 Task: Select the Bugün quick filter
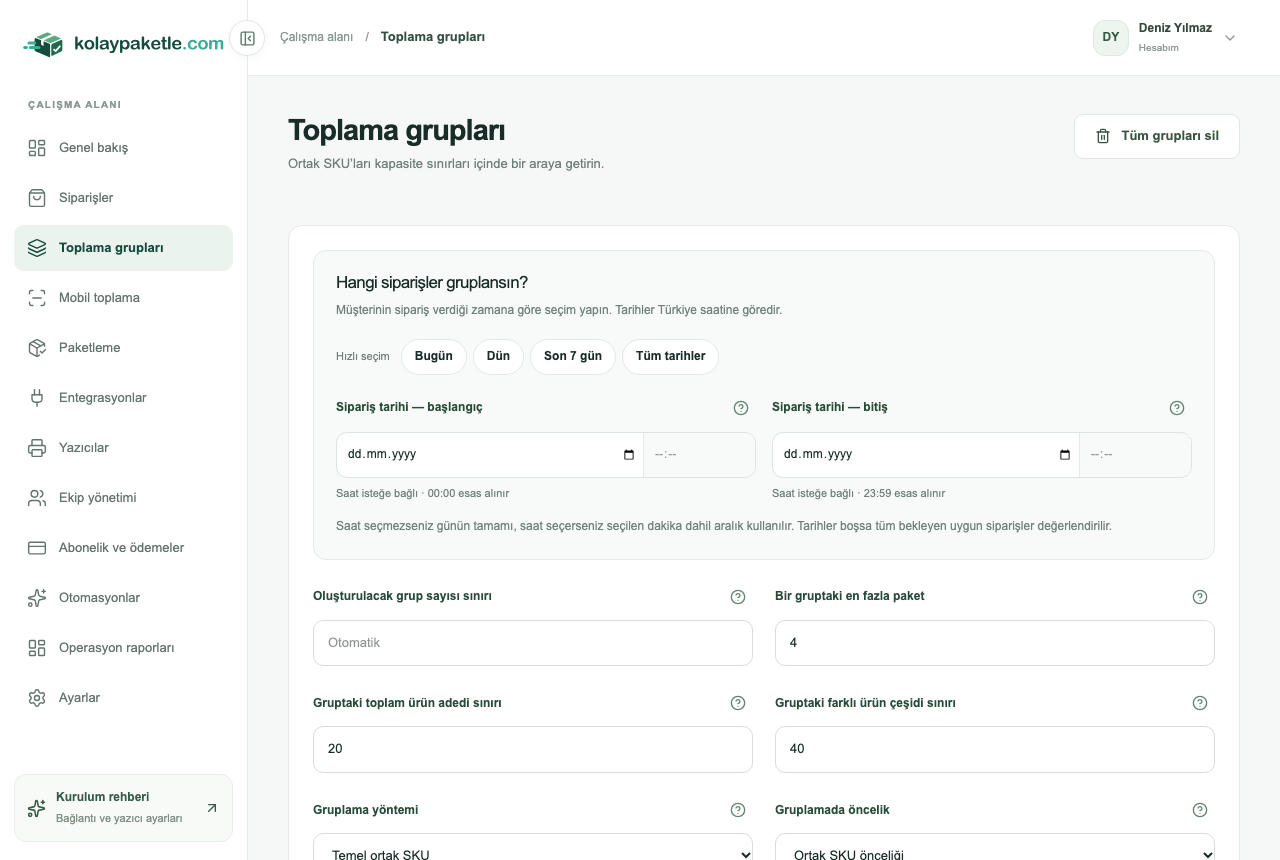(434, 357)
